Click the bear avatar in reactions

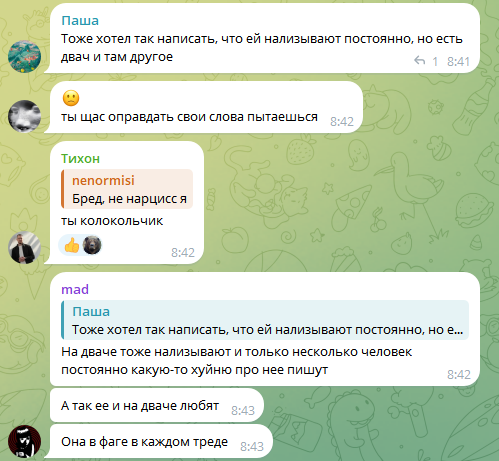[92, 245]
